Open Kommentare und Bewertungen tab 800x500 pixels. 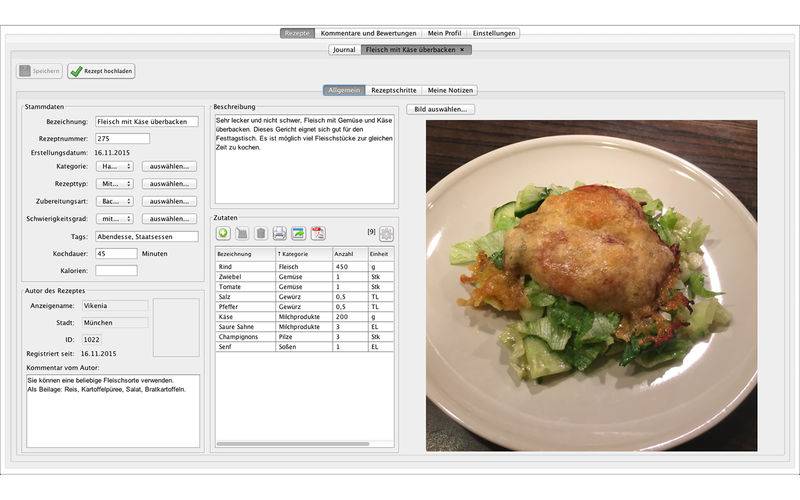[368, 33]
